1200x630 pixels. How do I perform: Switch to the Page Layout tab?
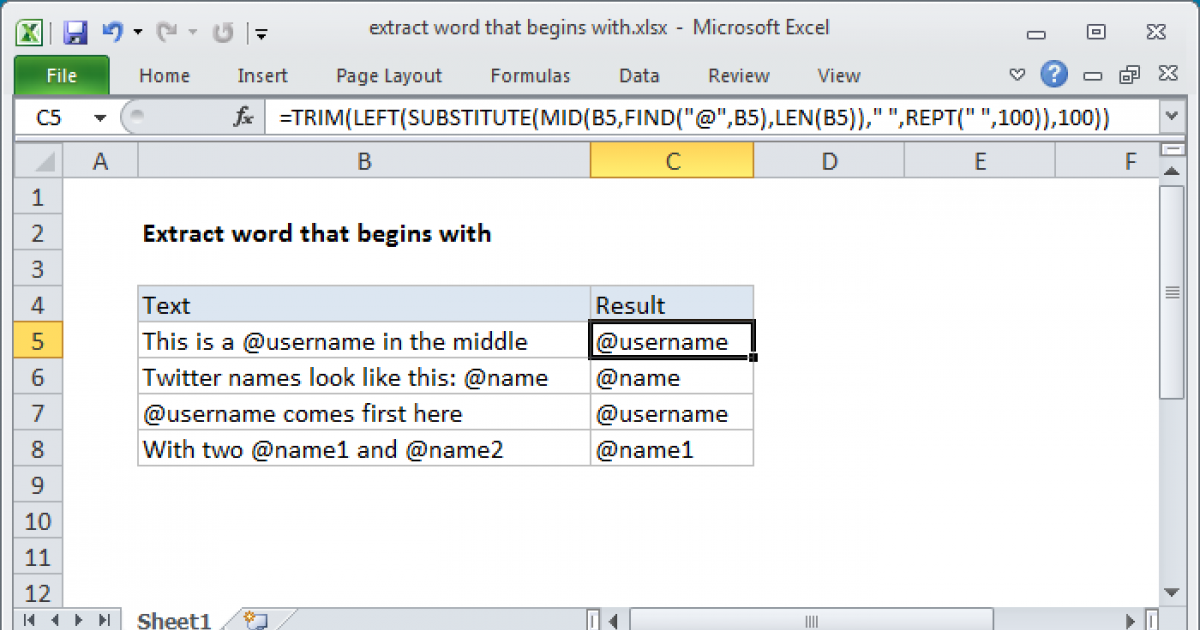(x=388, y=76)
